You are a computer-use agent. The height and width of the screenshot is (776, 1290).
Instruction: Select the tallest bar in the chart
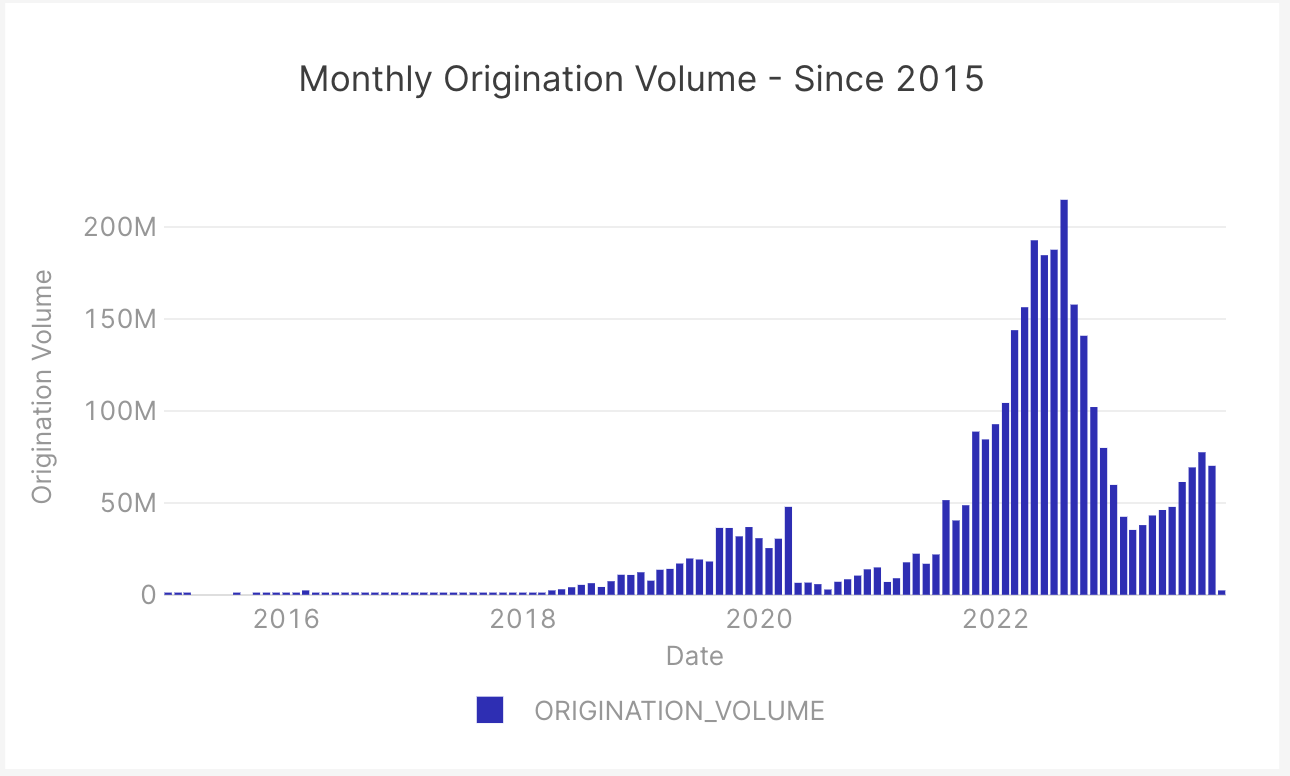pyautogui.click(x=1063, y=400)
